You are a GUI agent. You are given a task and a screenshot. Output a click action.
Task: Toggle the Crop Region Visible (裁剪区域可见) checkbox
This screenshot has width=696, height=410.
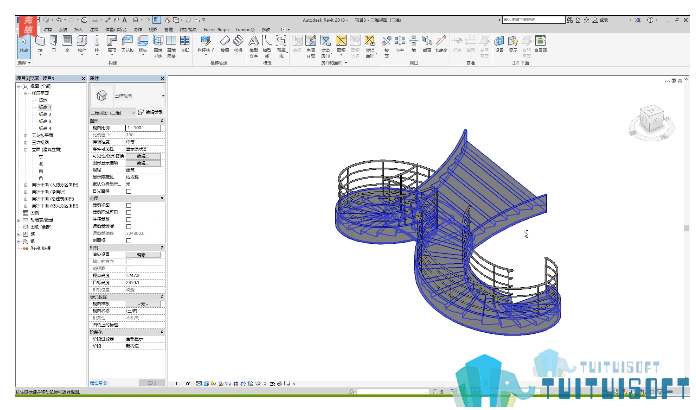click(x=129, y=213)
